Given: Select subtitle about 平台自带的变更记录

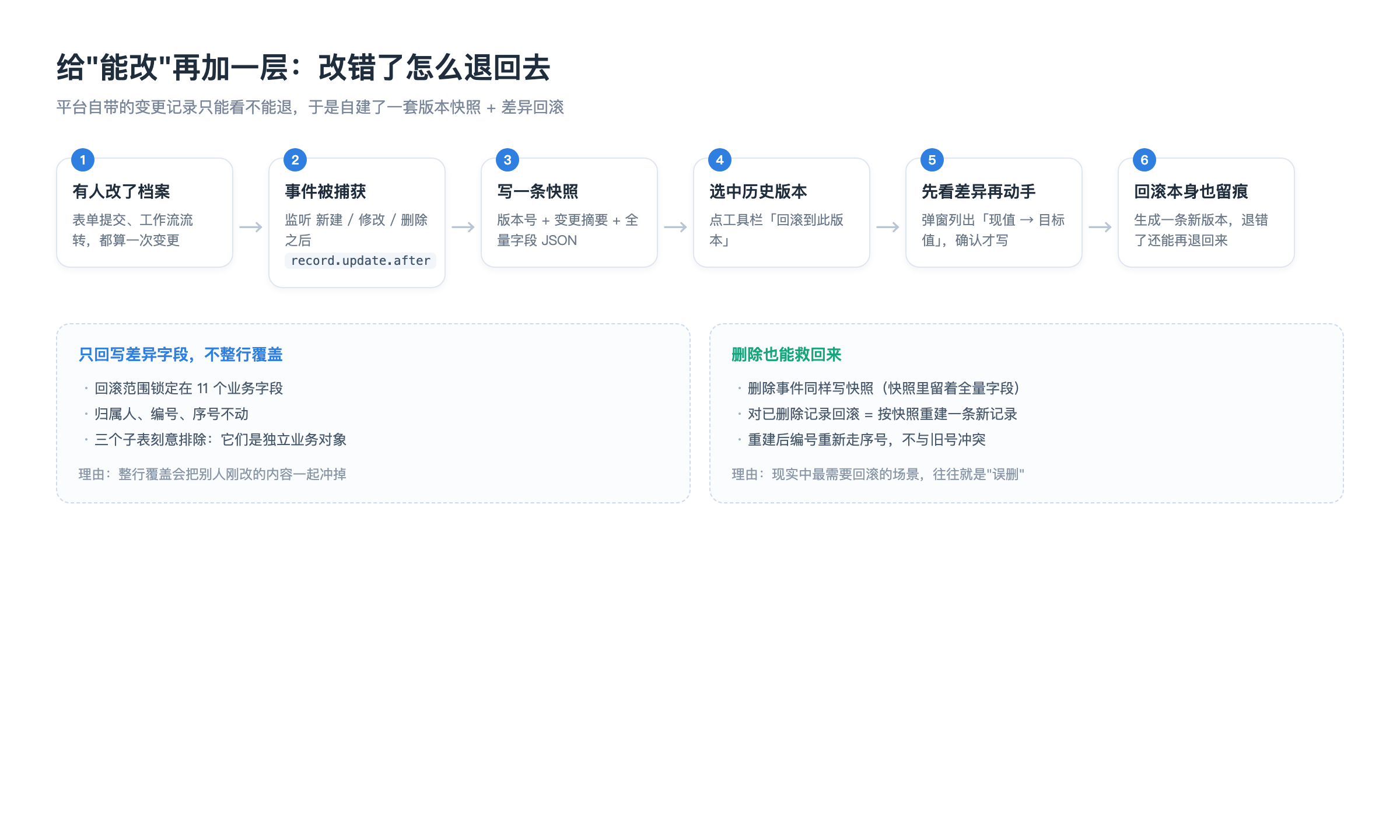Looking at the screenshot, I should 310,107.
